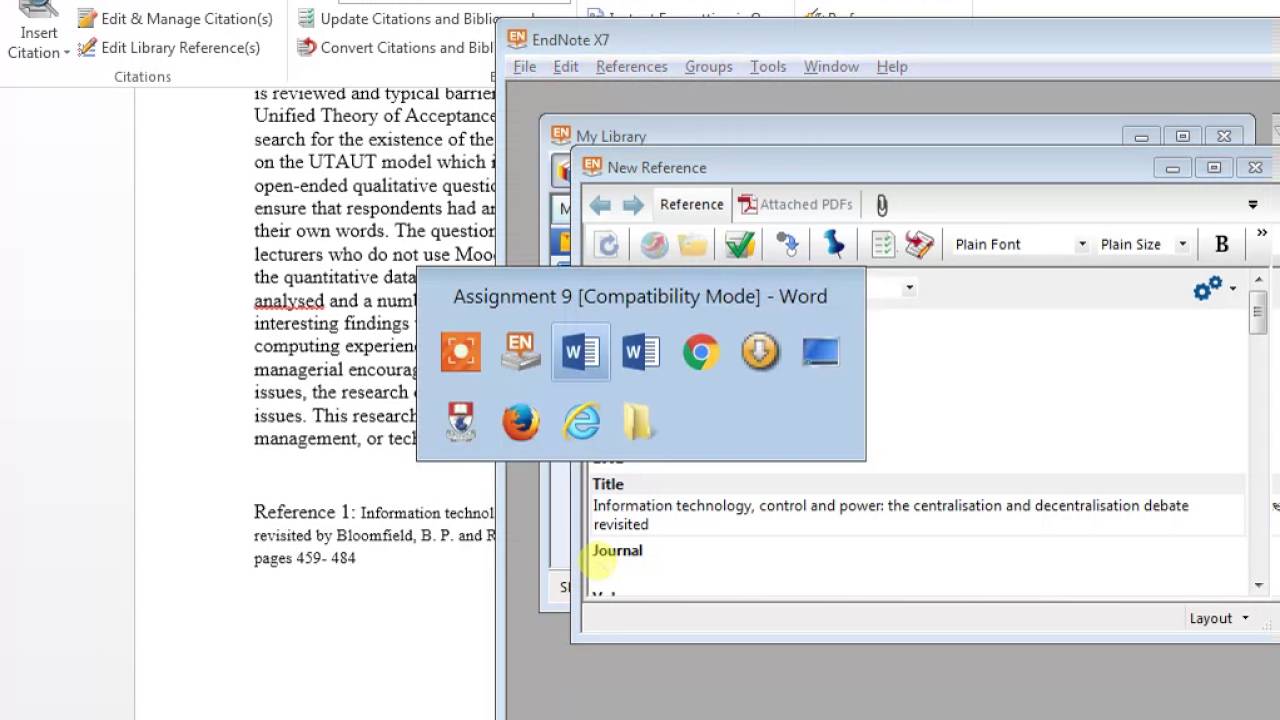Viewport: 1280px width, 720px height.
Task: Open the Insert Citation dropdown arrow
Action: (x=66, y=53)
